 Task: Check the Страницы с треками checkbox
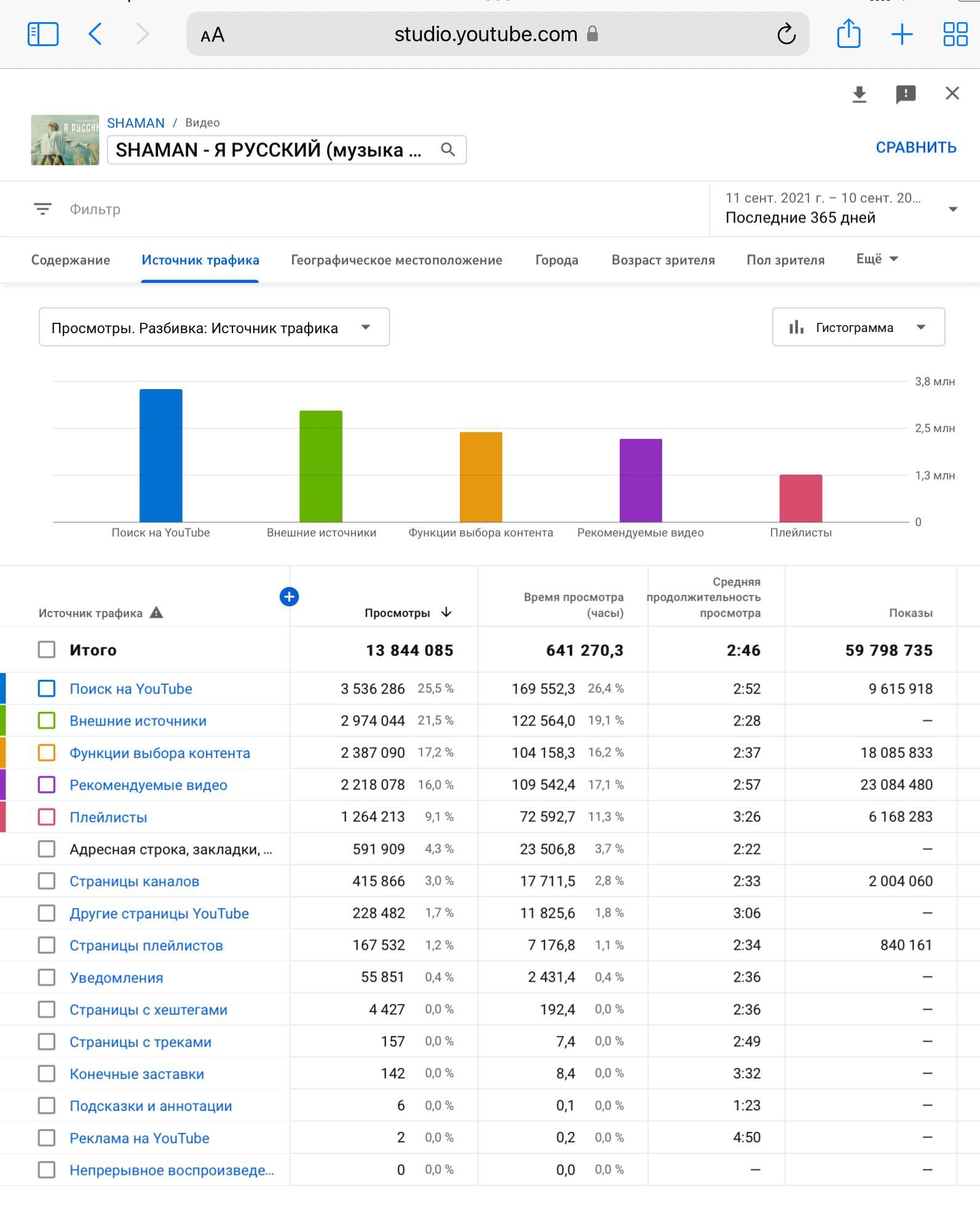[x=47, y=1041]
